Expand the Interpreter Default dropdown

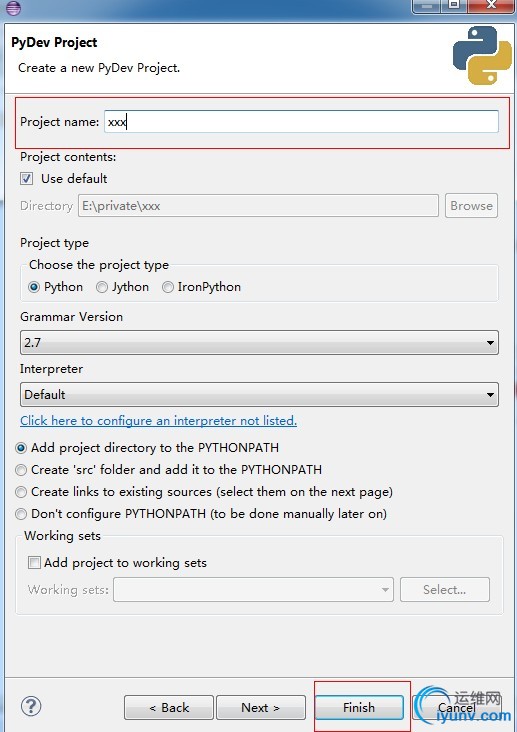point(259,394)
